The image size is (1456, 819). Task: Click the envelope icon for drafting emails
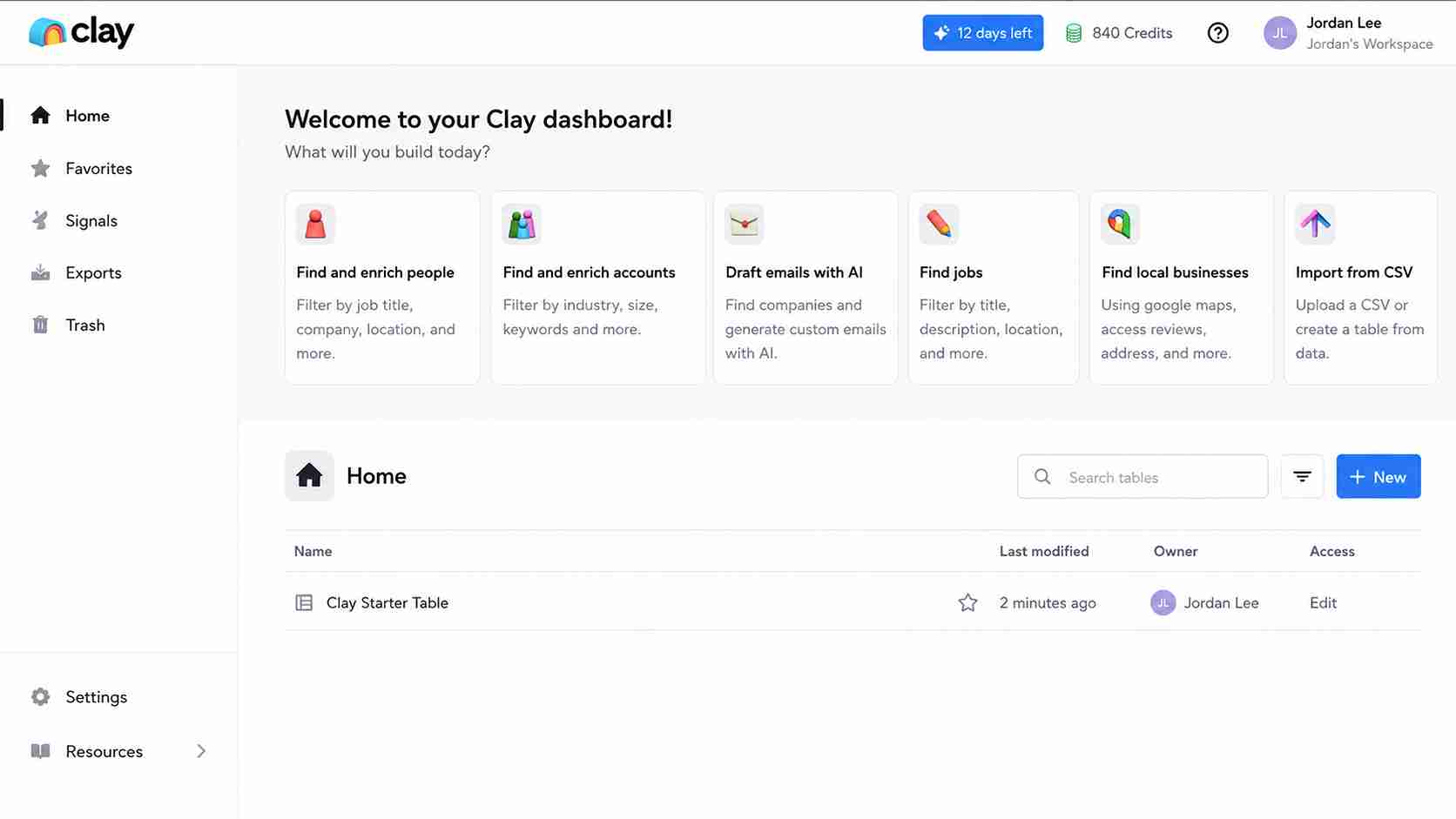coord(745,224)
